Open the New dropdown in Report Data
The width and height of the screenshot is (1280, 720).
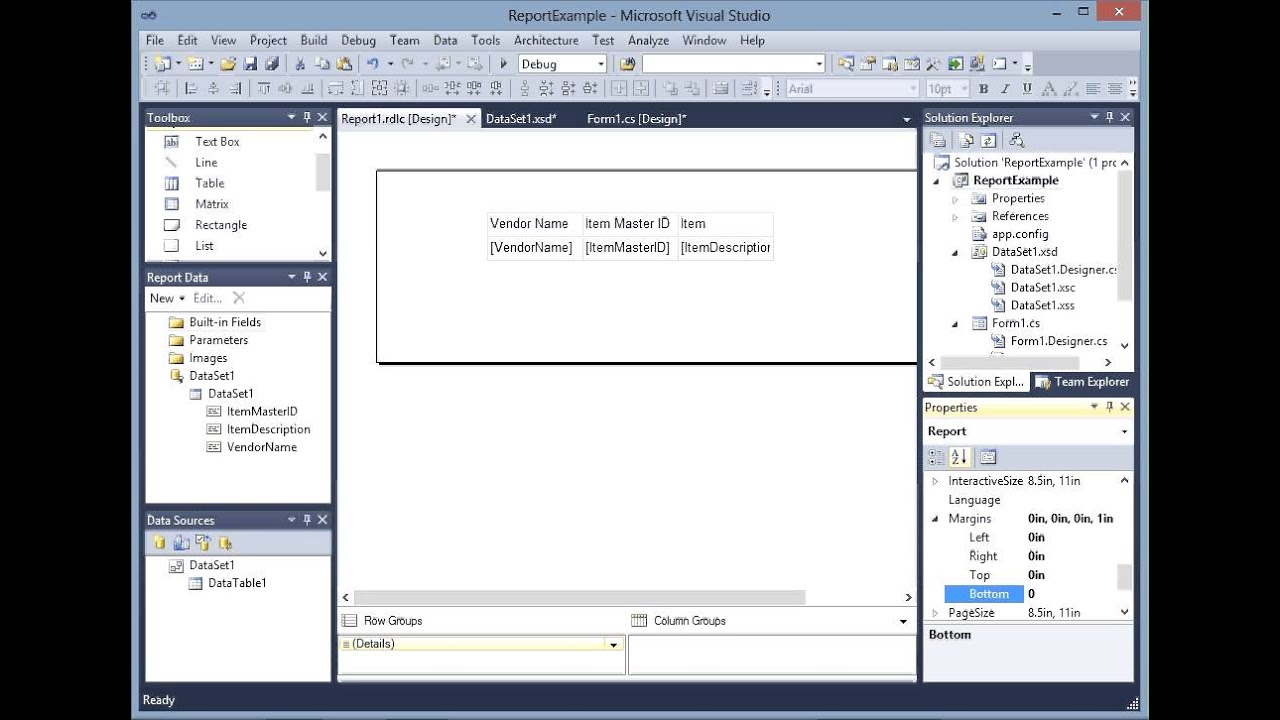click(x=168, y=298)
